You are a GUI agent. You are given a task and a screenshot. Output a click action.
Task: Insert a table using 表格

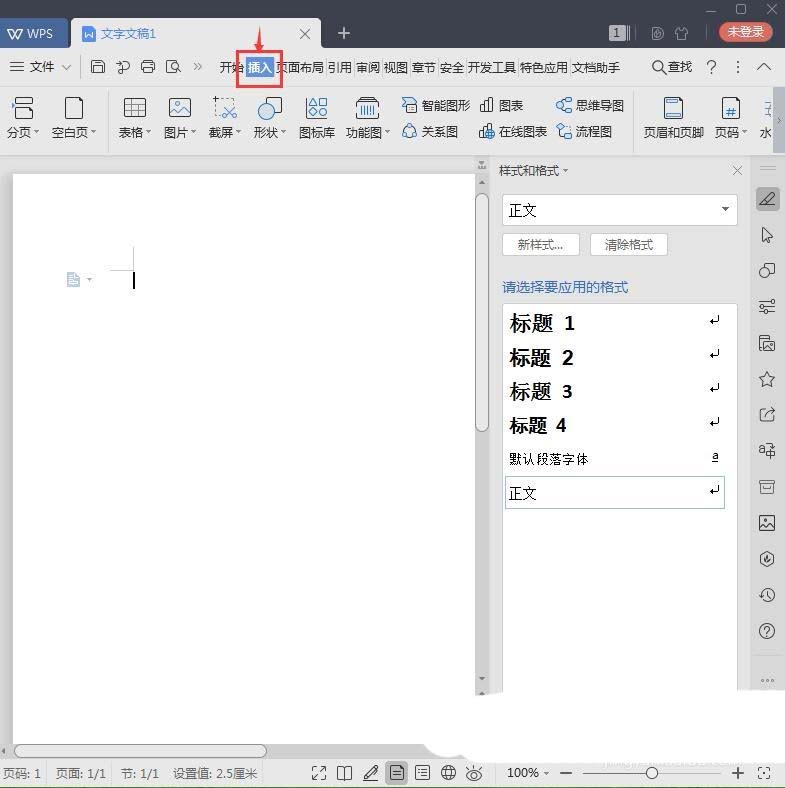coord(134,118)
